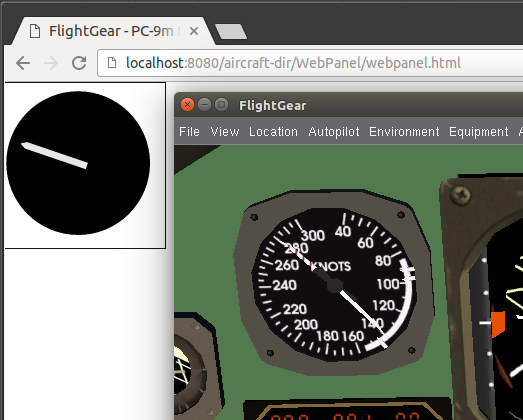523x420 pixels.
Task: Open the Location menu
Action: (274, 131)
